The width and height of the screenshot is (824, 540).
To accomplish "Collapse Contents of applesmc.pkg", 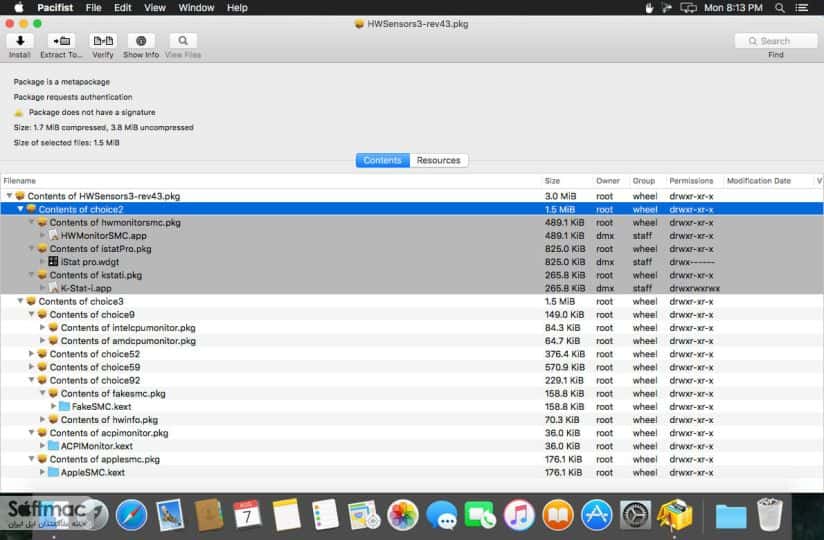I will click(31, 459).
